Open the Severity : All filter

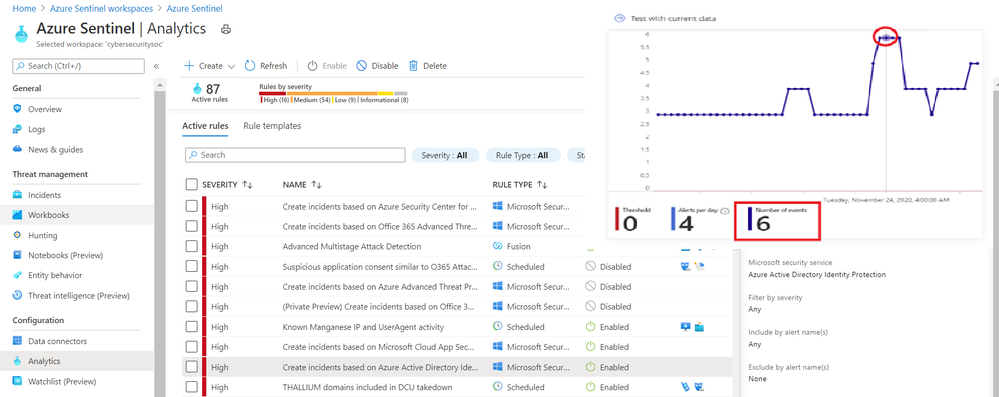(445, 155)
